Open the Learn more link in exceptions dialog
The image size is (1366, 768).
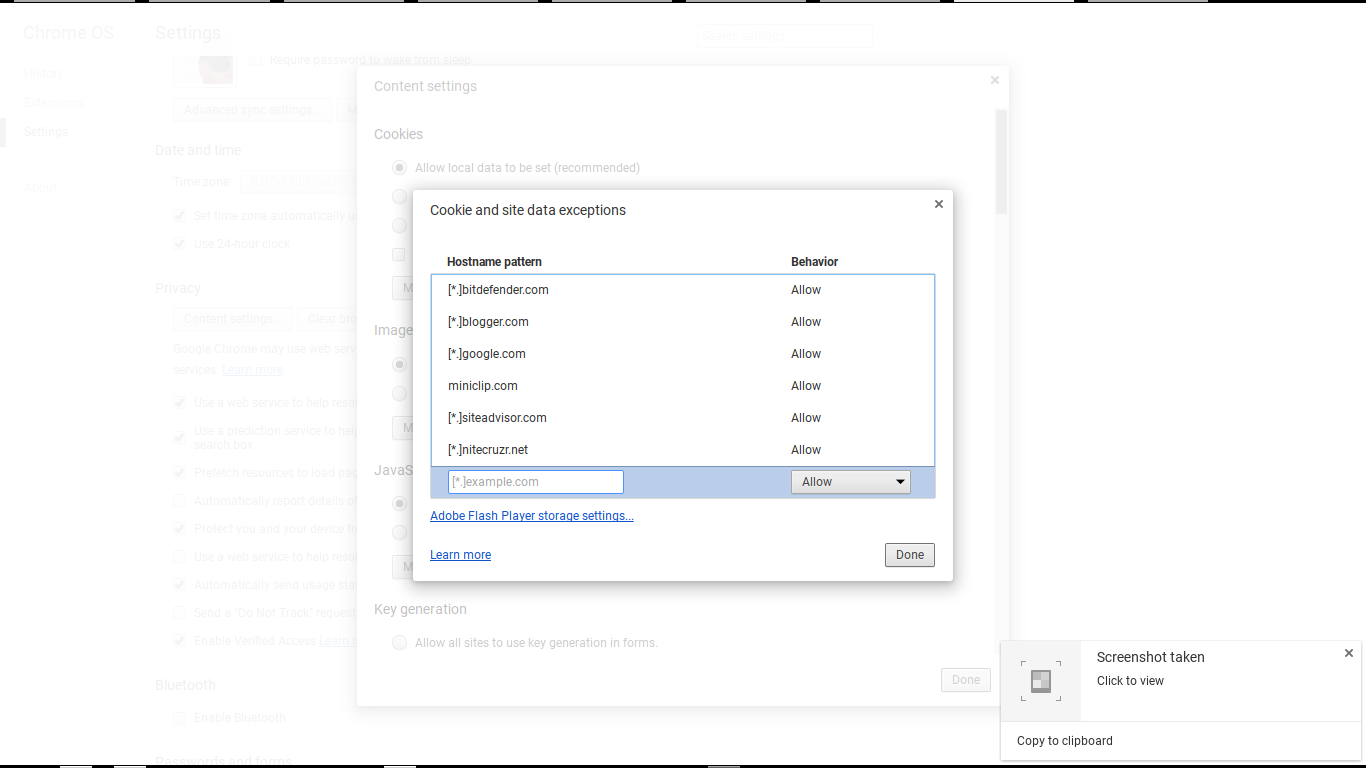(x=460, y=555)
